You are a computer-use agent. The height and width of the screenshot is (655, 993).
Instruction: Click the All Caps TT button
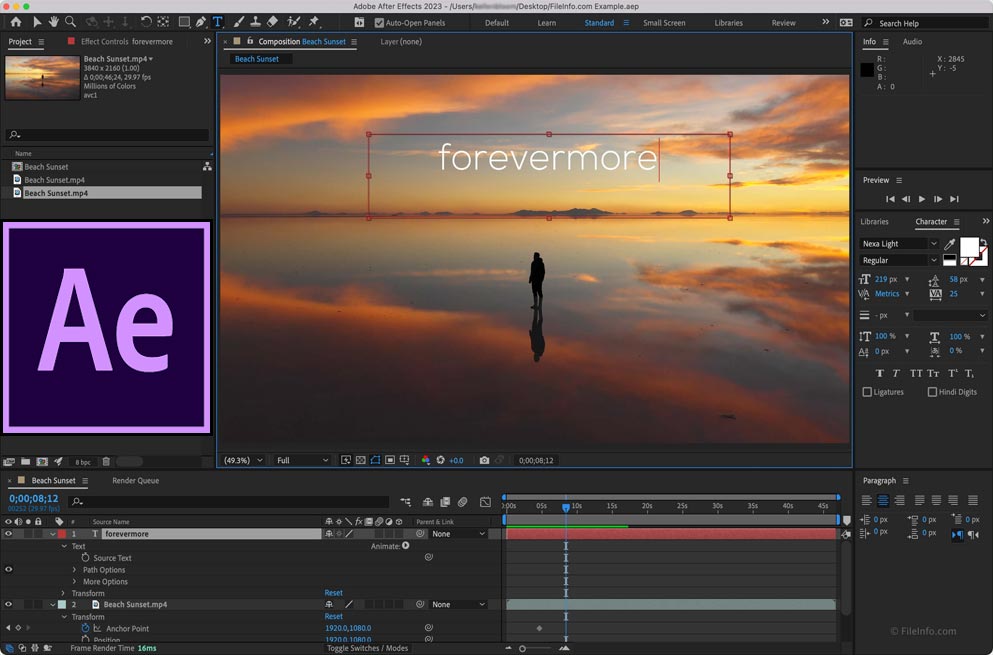pyautogui.click(x=916, y=373)
